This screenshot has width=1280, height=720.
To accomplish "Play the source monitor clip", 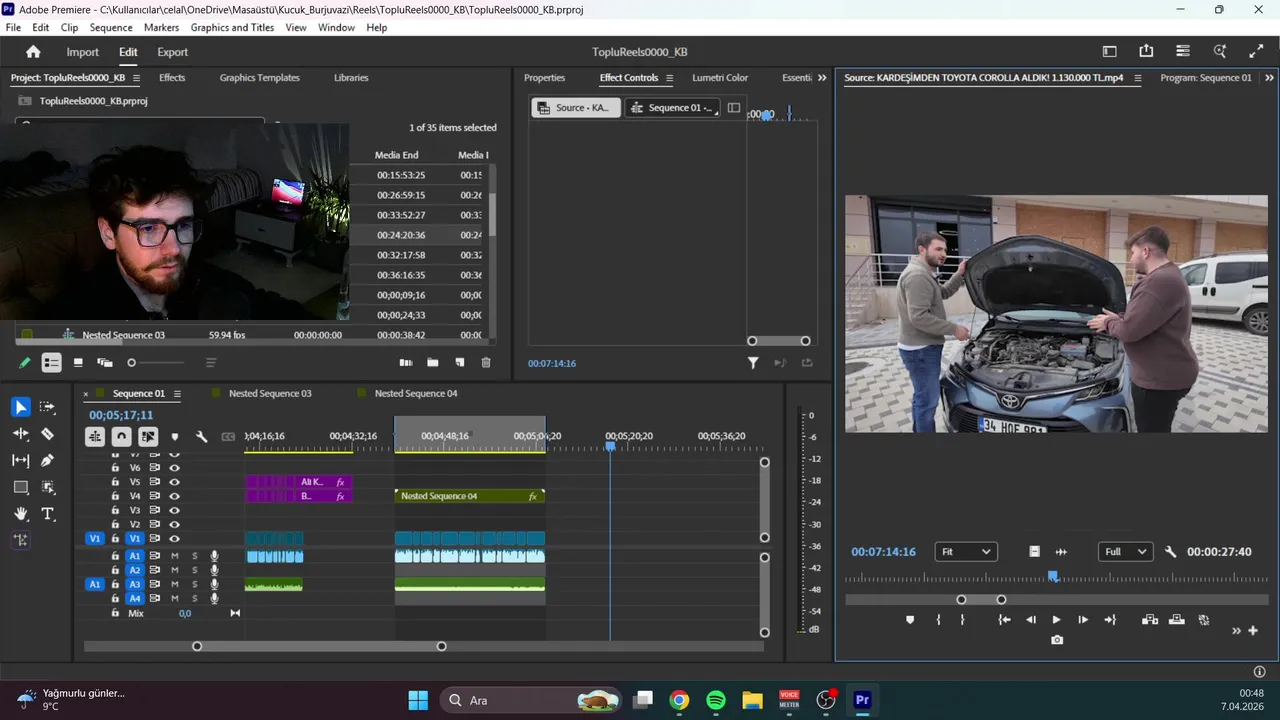I will (x=1057, y=620).
